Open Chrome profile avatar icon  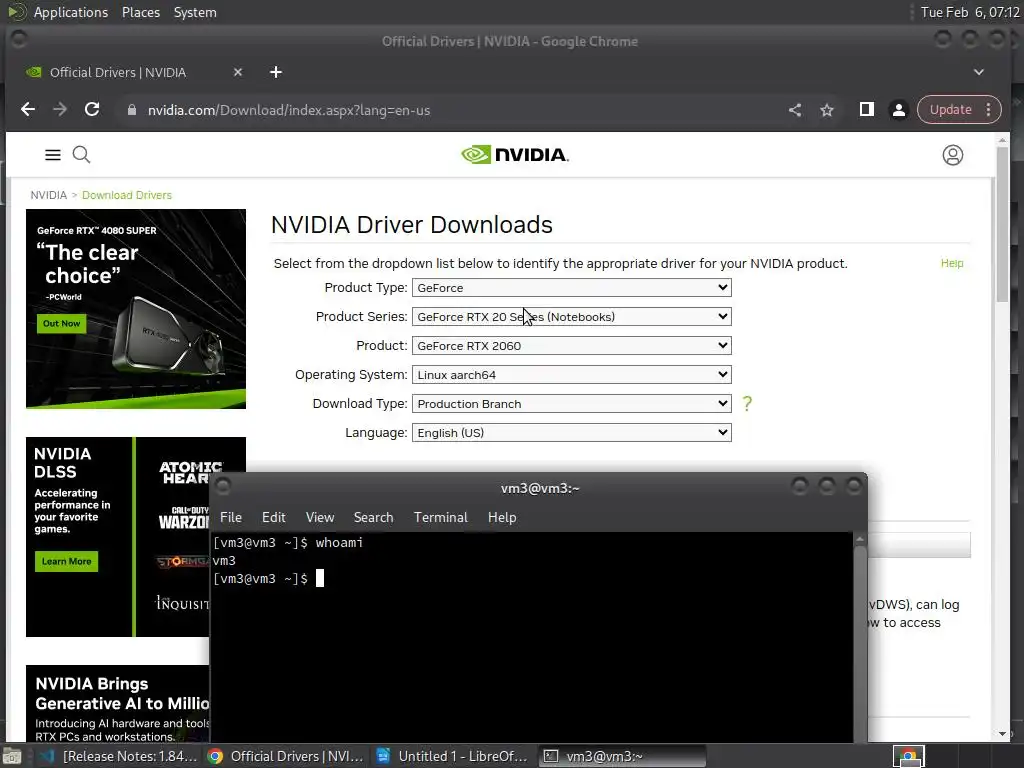(899, 110)
